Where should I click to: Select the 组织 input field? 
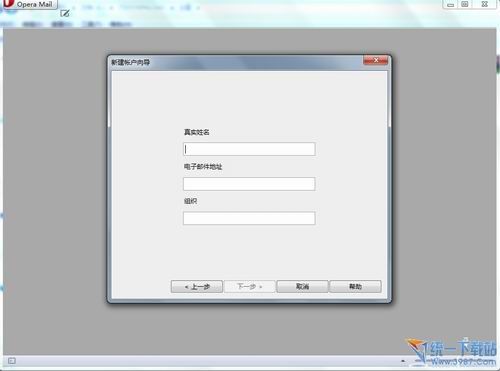249,218
